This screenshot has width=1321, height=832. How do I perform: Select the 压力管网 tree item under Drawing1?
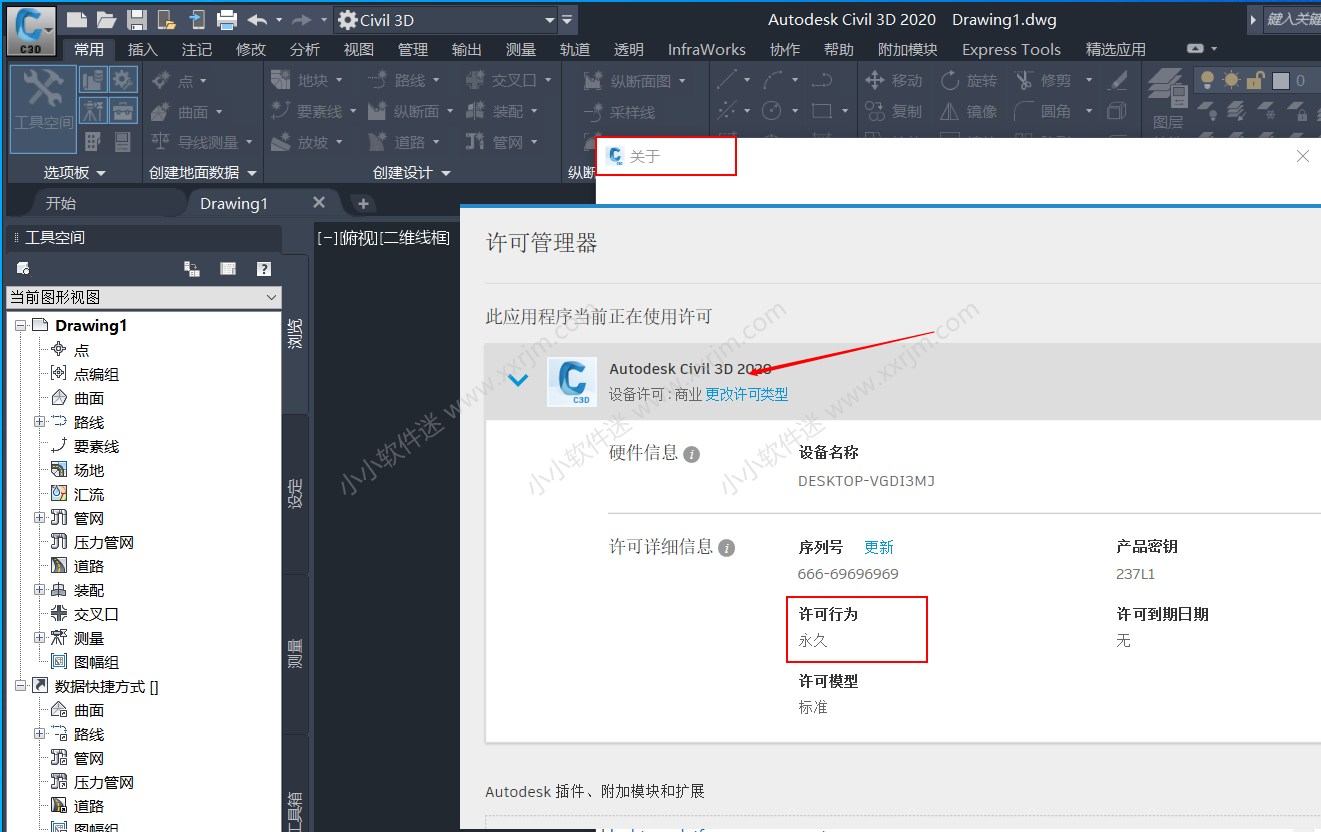point(104,542)
